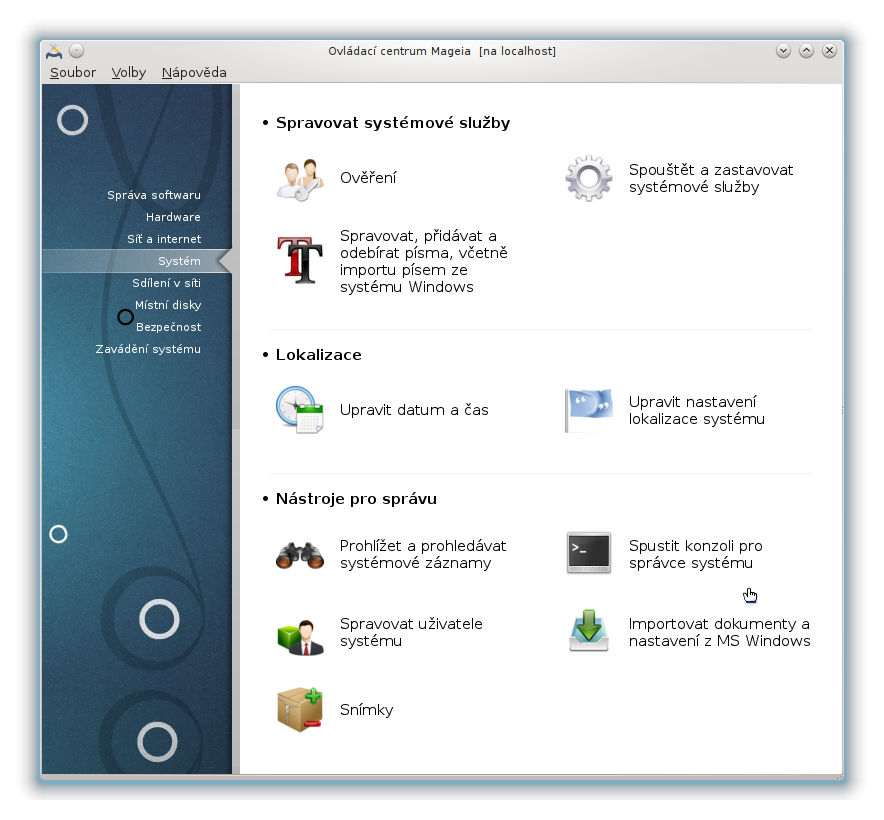Click the binoculars system logs icon
Screen dimensions: 884x820
click(300, 554)
